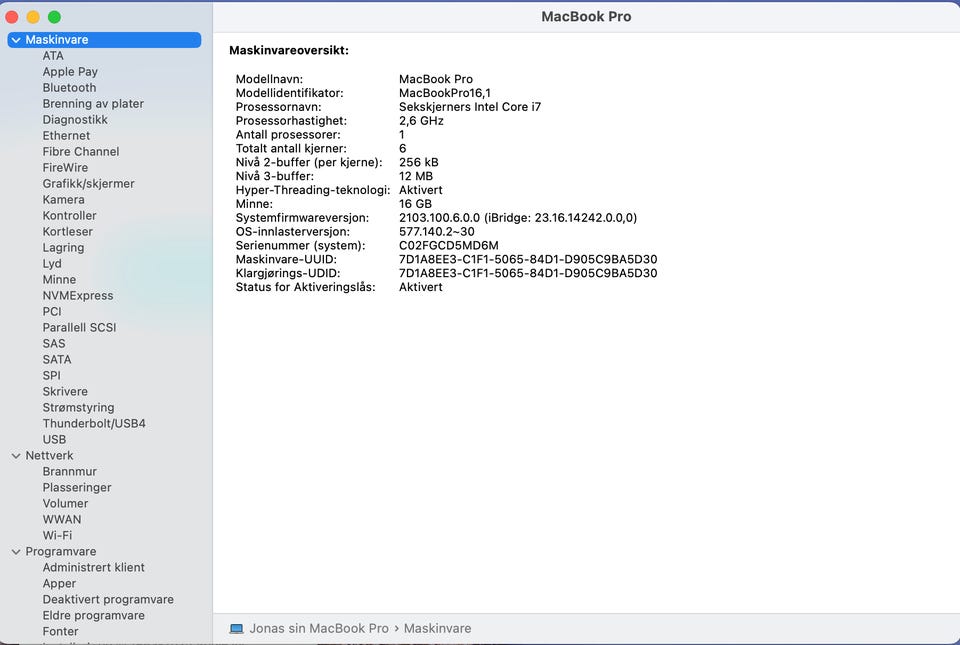Image resolution: width=960 pixels, height=645 pixels.
Task: Select Lyd in the sidebar
Action: [x=52, y=263]
